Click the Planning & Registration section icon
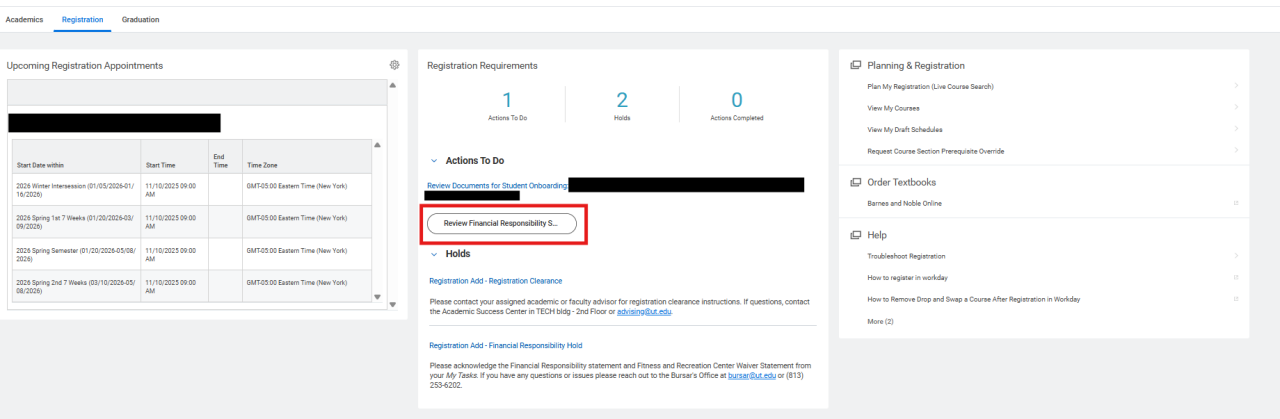Screen dimensions: 1280x419 click(x=855, y=65)
